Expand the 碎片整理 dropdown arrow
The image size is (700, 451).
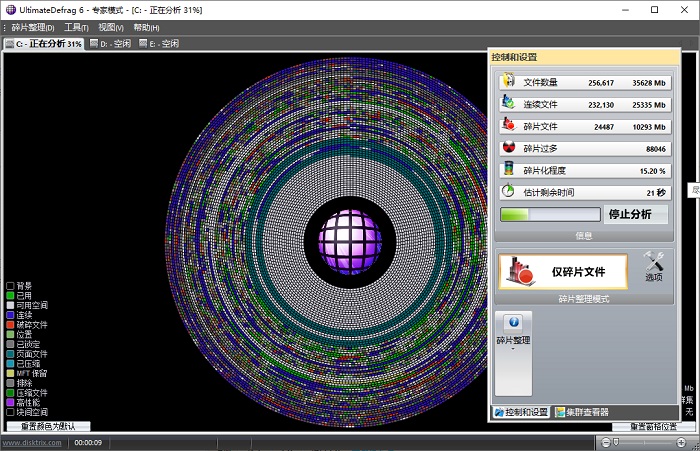coord(513,349)
